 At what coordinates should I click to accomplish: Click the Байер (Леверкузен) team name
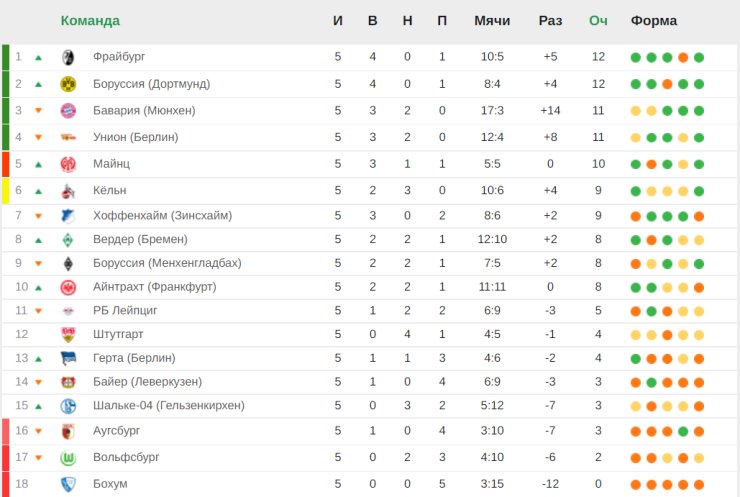point(147,381)
